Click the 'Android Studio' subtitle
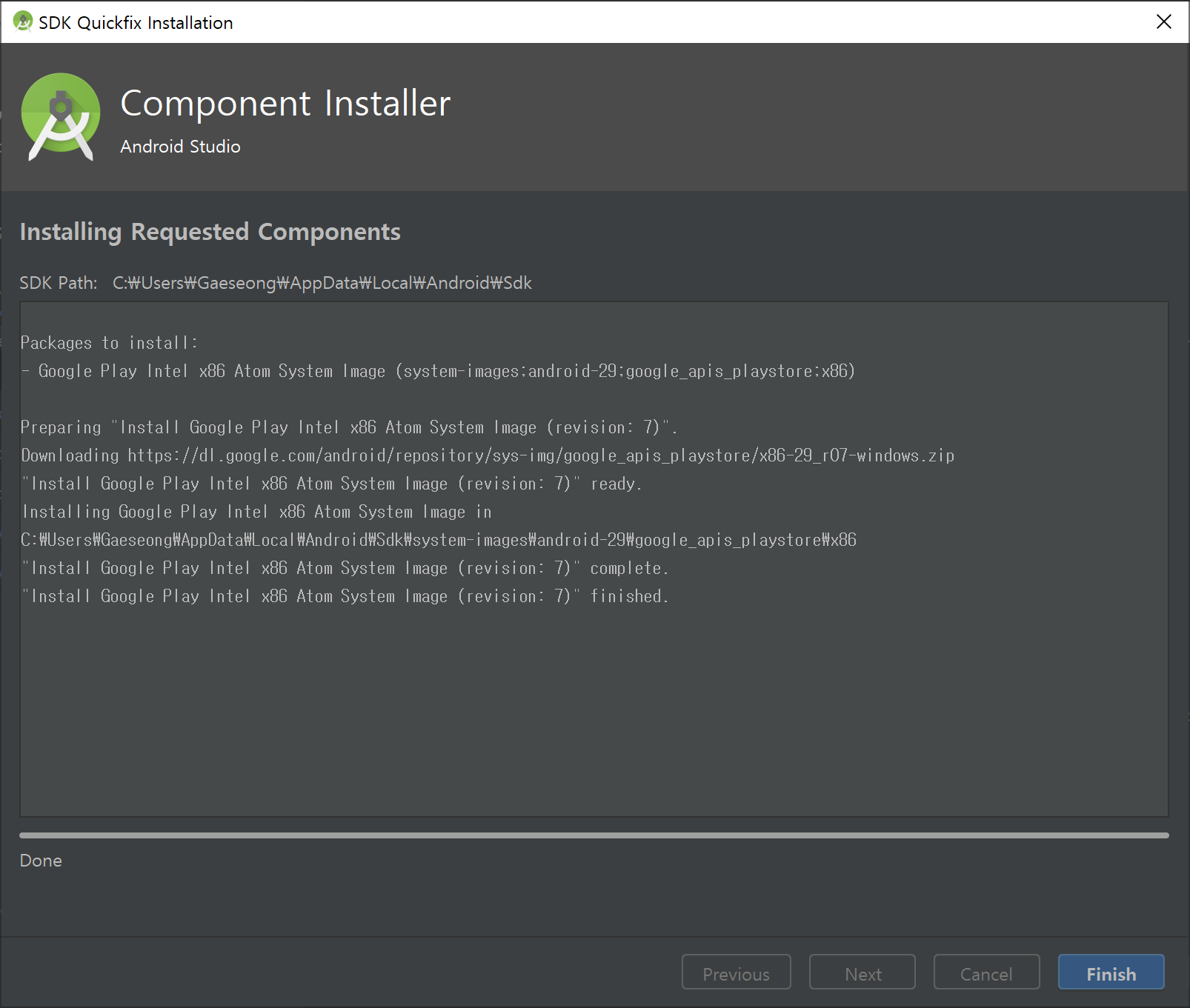Image resolution: width=1190 pixels, height=1008 pixels. (x=180, y=147)
